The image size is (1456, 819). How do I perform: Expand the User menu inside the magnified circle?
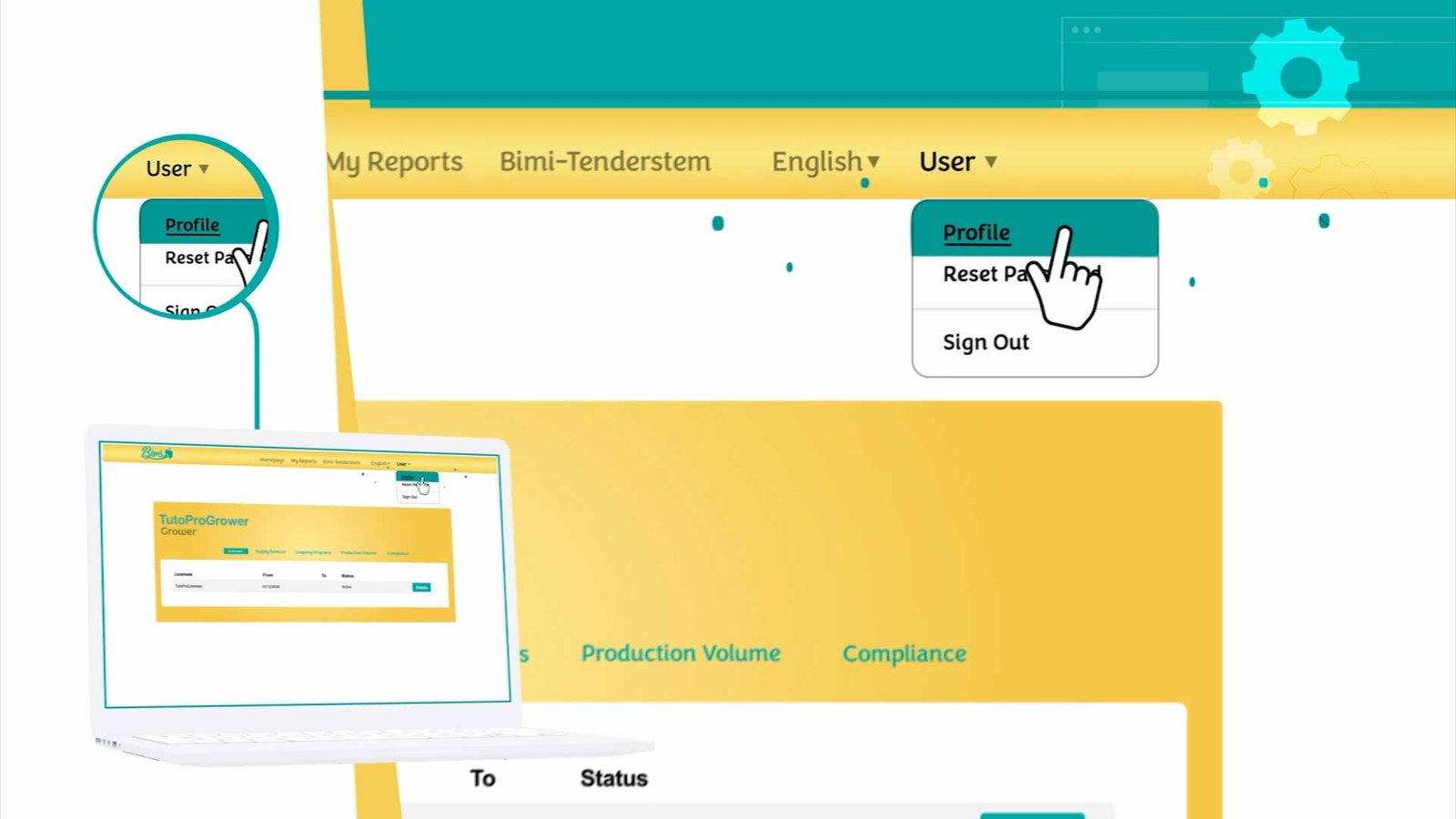click(x=173, y=168)
